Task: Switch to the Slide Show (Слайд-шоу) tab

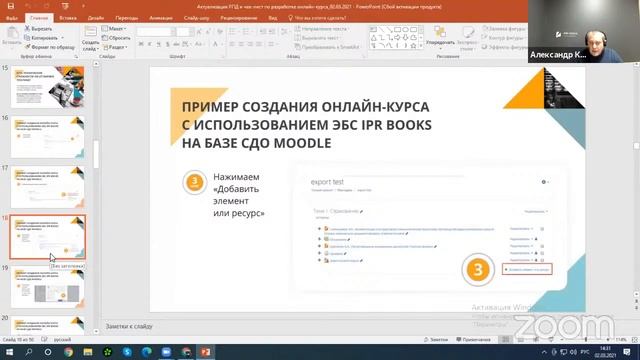Action: click(196, 18)
